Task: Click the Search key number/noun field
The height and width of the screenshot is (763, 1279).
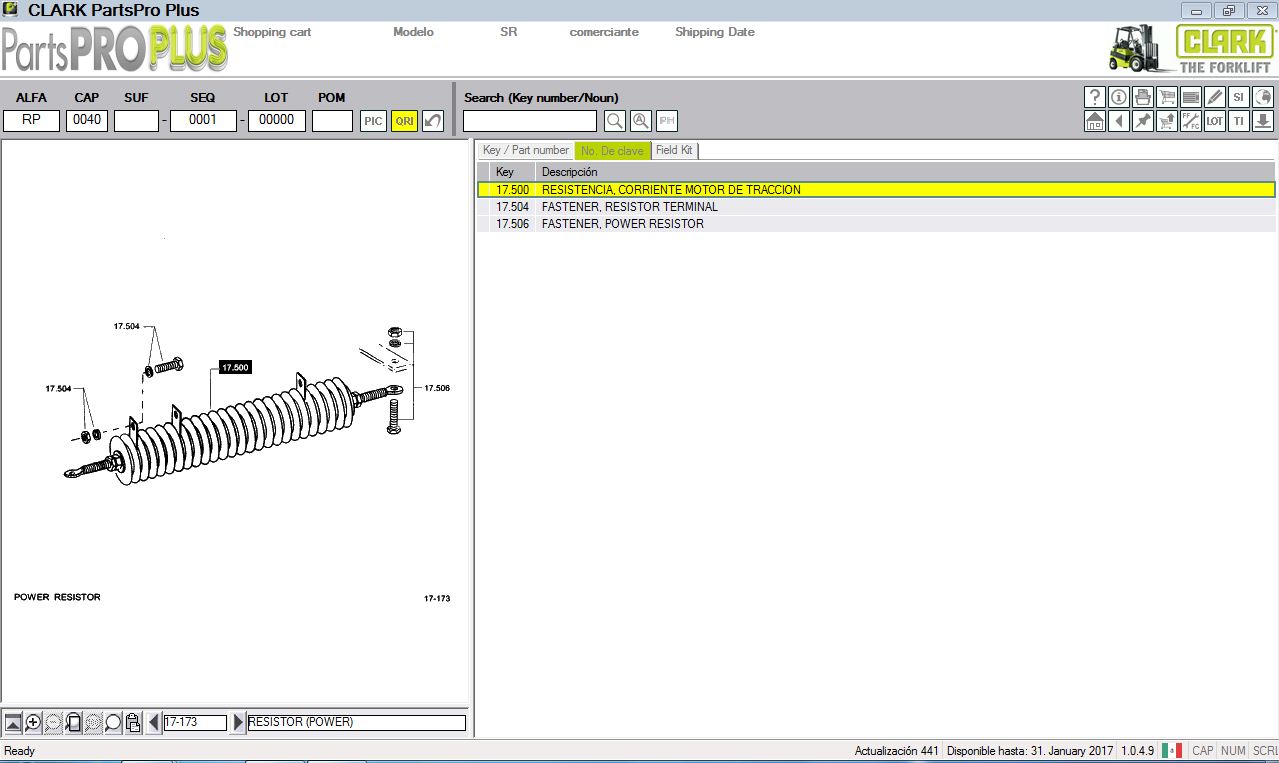Action: point(530,121)
